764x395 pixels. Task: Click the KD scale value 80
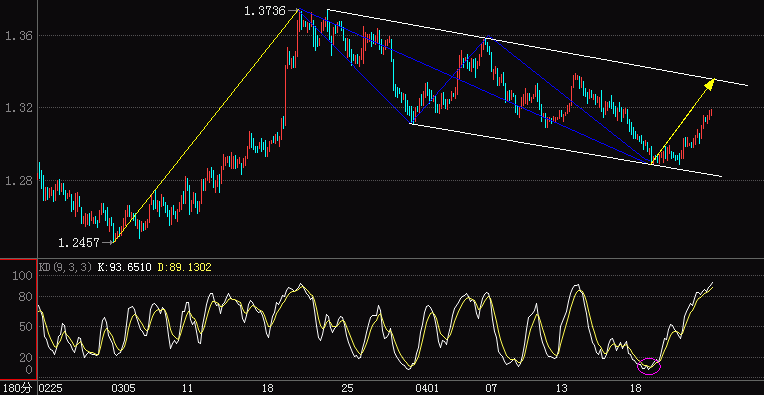26,297
